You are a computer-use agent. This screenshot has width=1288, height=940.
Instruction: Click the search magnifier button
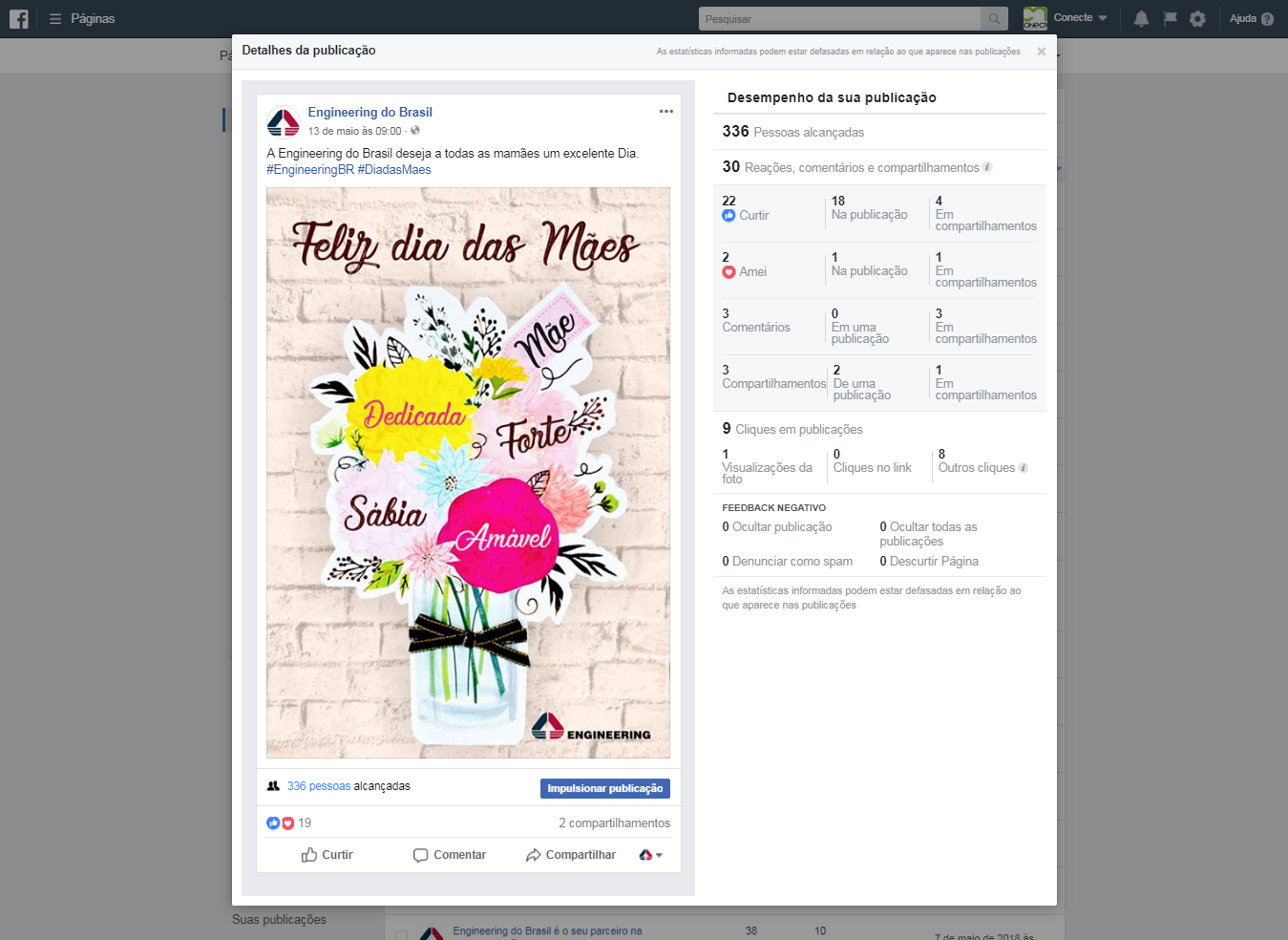click(x=994, y=18)
